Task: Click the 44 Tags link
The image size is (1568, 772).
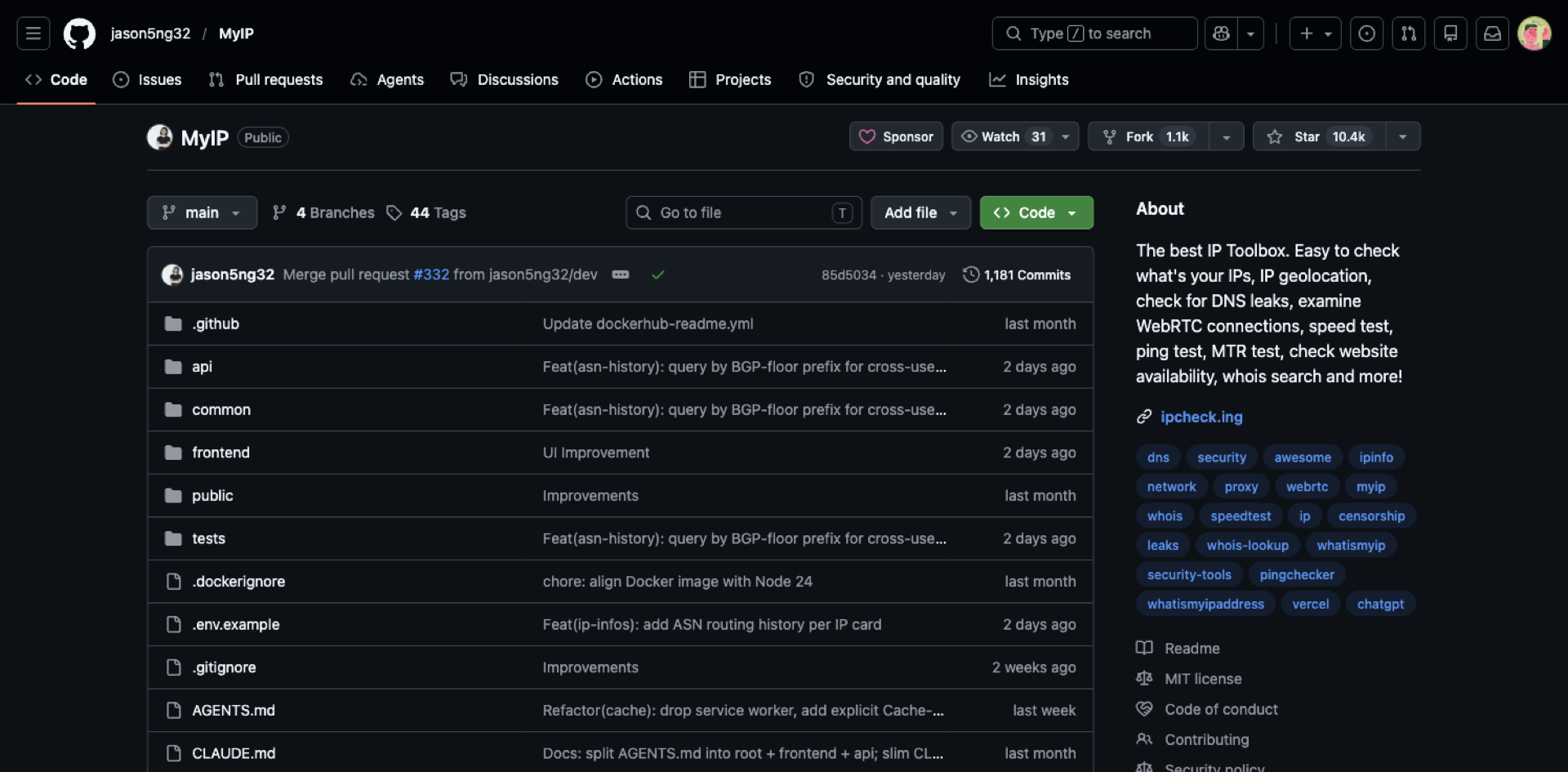Action: 426,212
